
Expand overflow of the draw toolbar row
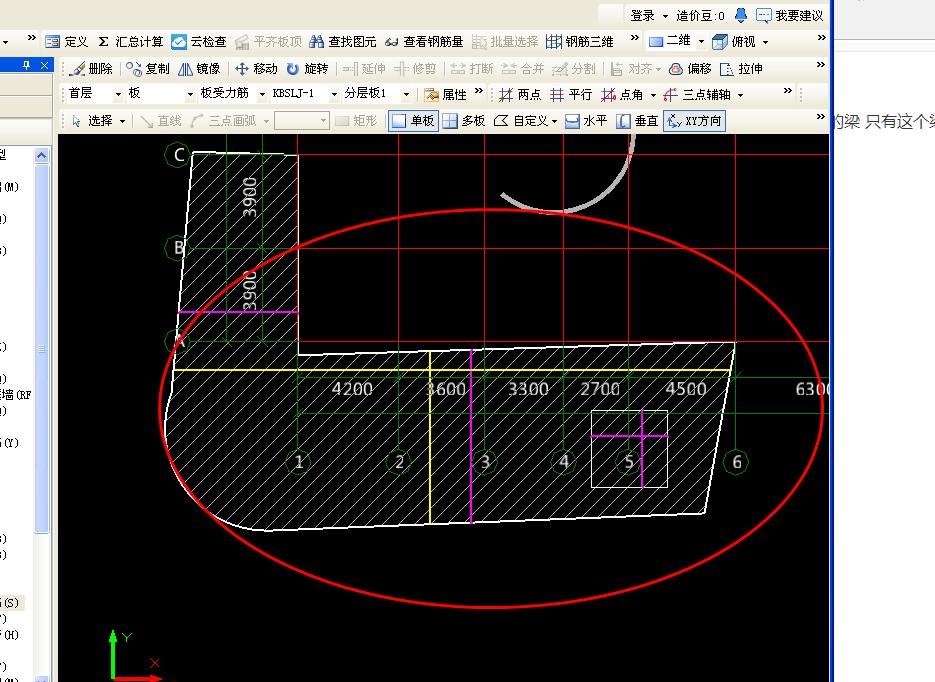coord(821,116)
